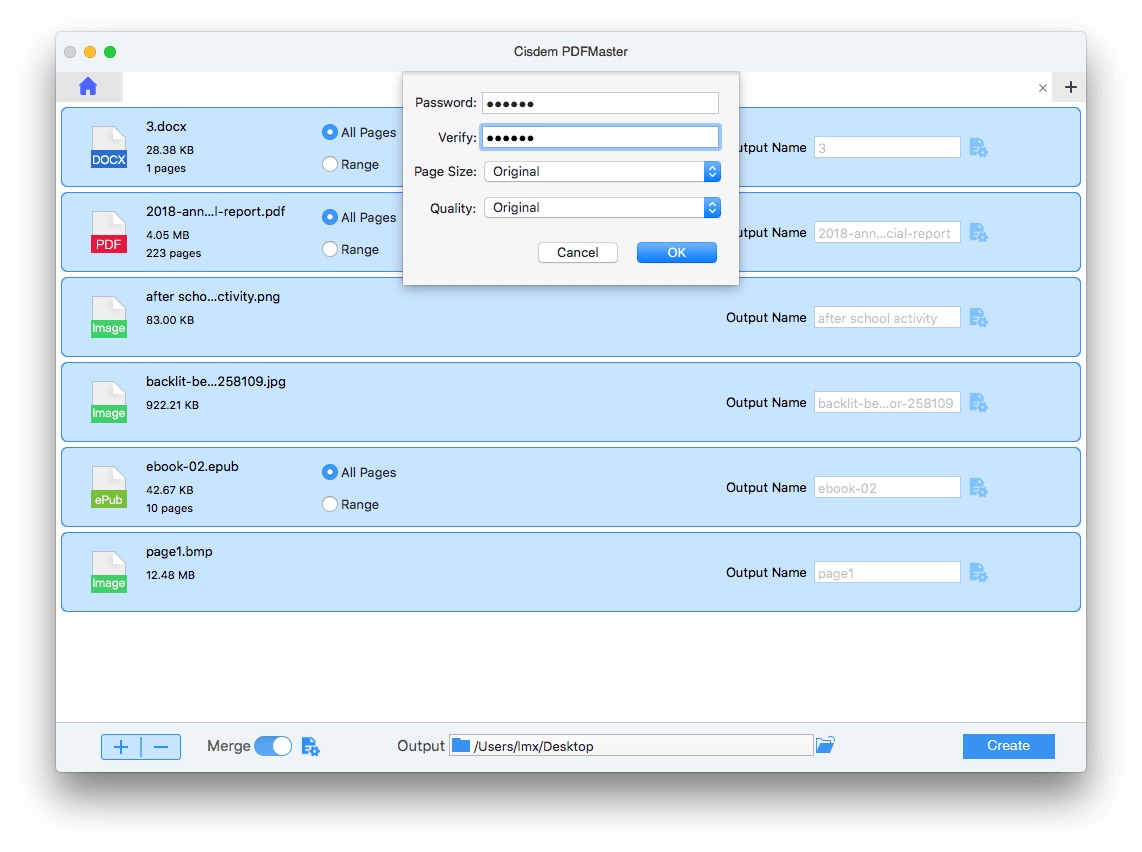Focus the Verify password field
1142x852 pixels.
600,137
